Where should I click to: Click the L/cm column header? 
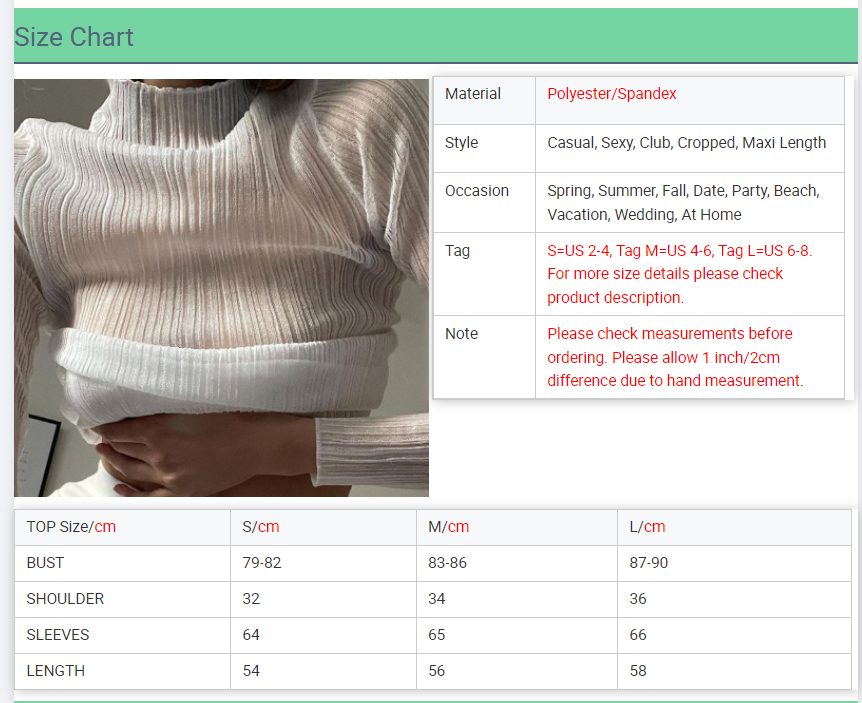point(647,527)
